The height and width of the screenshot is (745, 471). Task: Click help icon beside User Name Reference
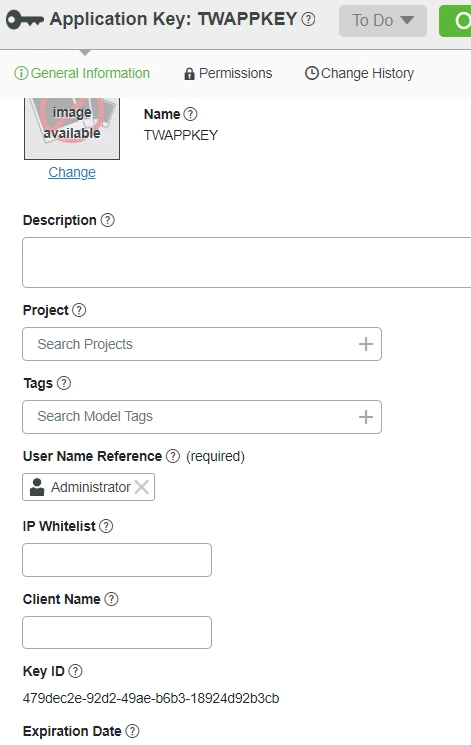coord(173,456)
